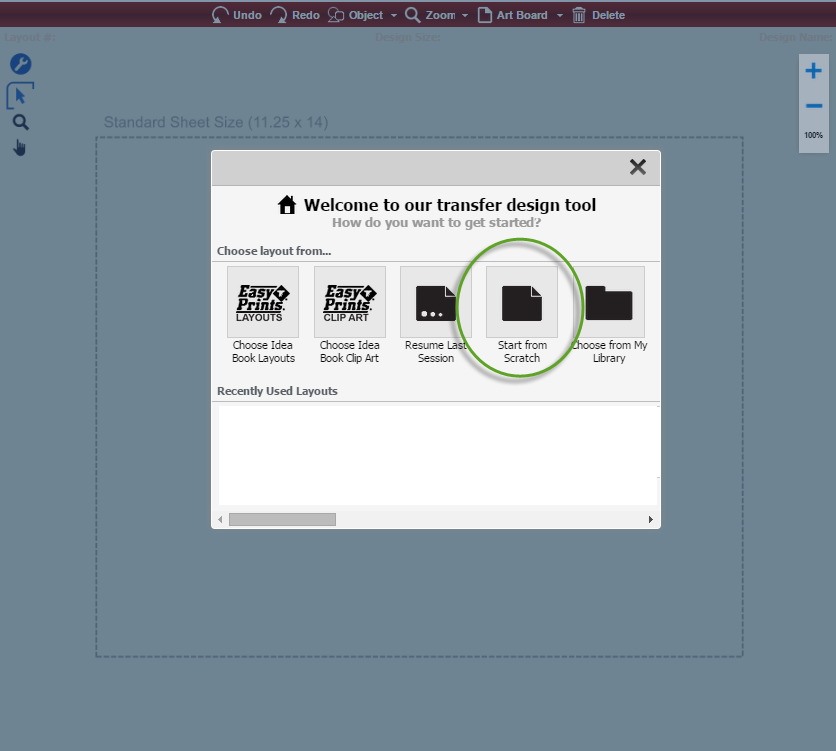
Task: Zoom in using the plus button
Action: coord(812,70)
